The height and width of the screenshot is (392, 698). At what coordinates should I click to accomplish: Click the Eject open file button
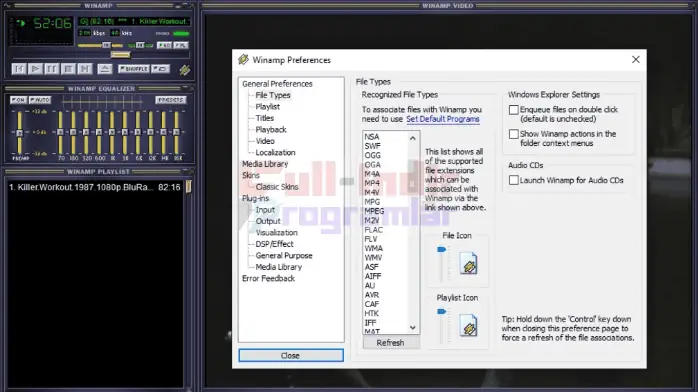pyautogui.click(x=105, y=69)
